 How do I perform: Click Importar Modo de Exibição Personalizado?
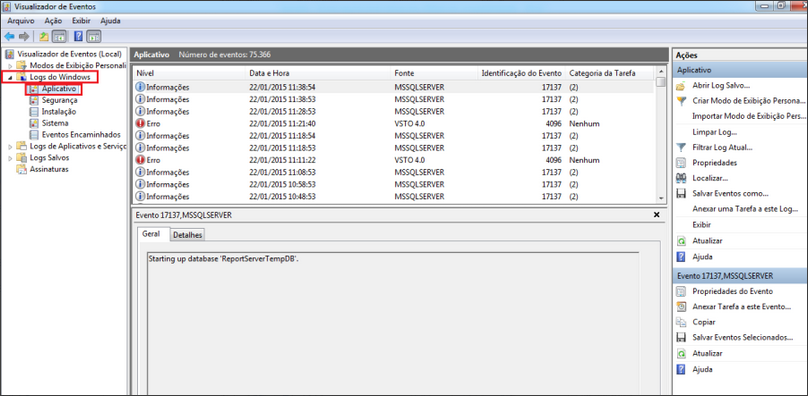[749, 117]
